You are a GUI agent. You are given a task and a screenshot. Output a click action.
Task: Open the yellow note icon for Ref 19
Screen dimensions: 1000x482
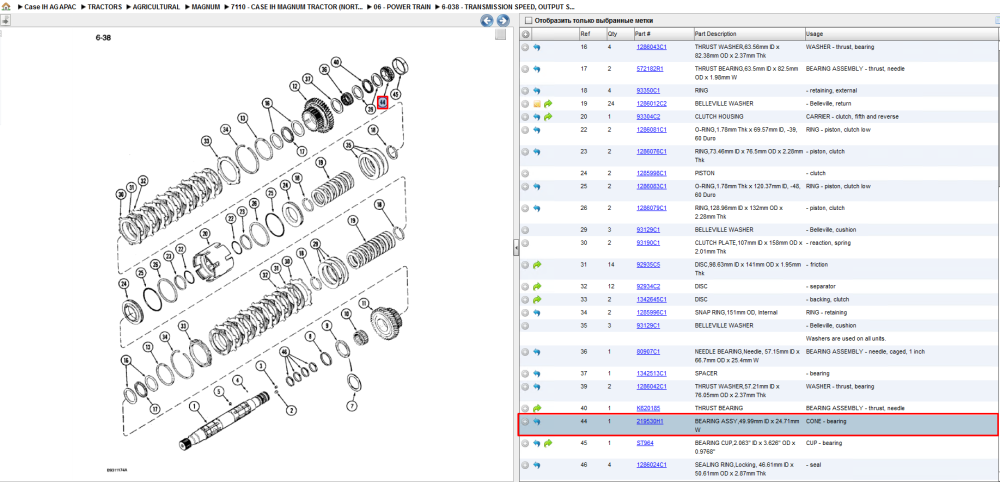point(537,103)
